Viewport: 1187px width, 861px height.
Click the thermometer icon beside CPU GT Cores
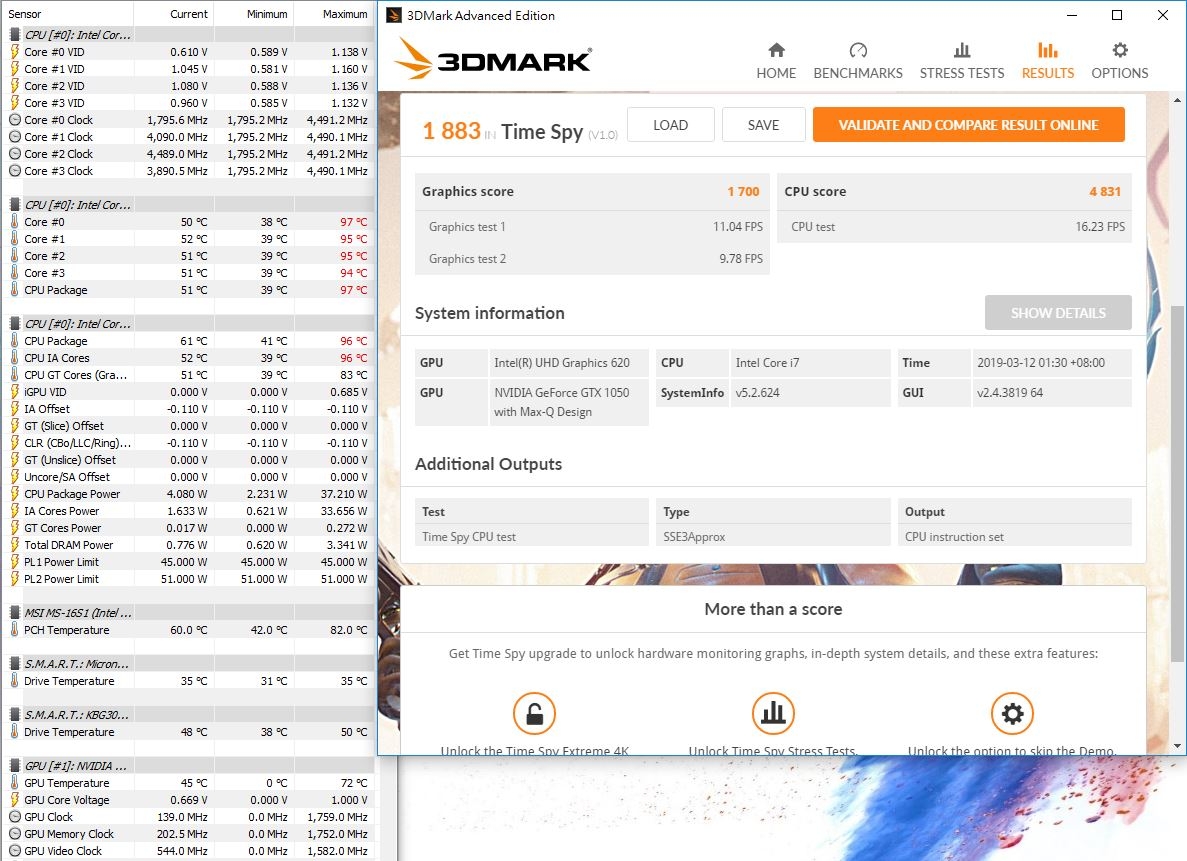pyautogui.click(x=14, y=375)
